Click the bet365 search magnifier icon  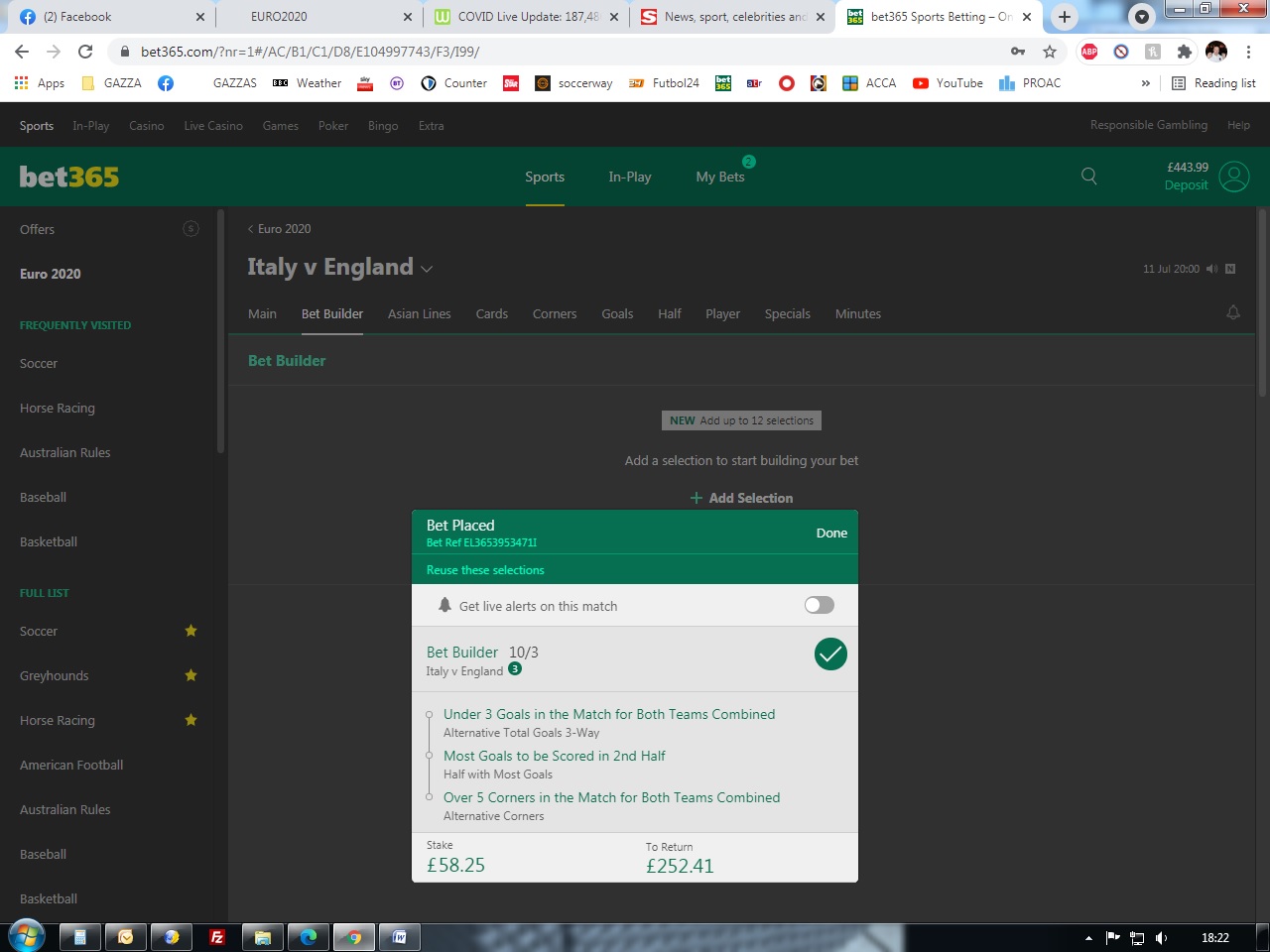(x=1088, y=176)
